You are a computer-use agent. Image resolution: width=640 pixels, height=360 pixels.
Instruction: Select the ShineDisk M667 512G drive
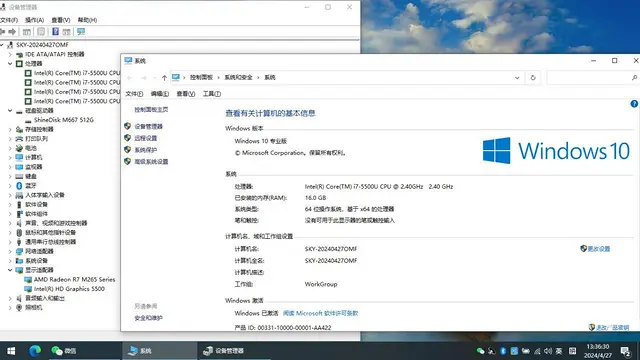(64, 120)
